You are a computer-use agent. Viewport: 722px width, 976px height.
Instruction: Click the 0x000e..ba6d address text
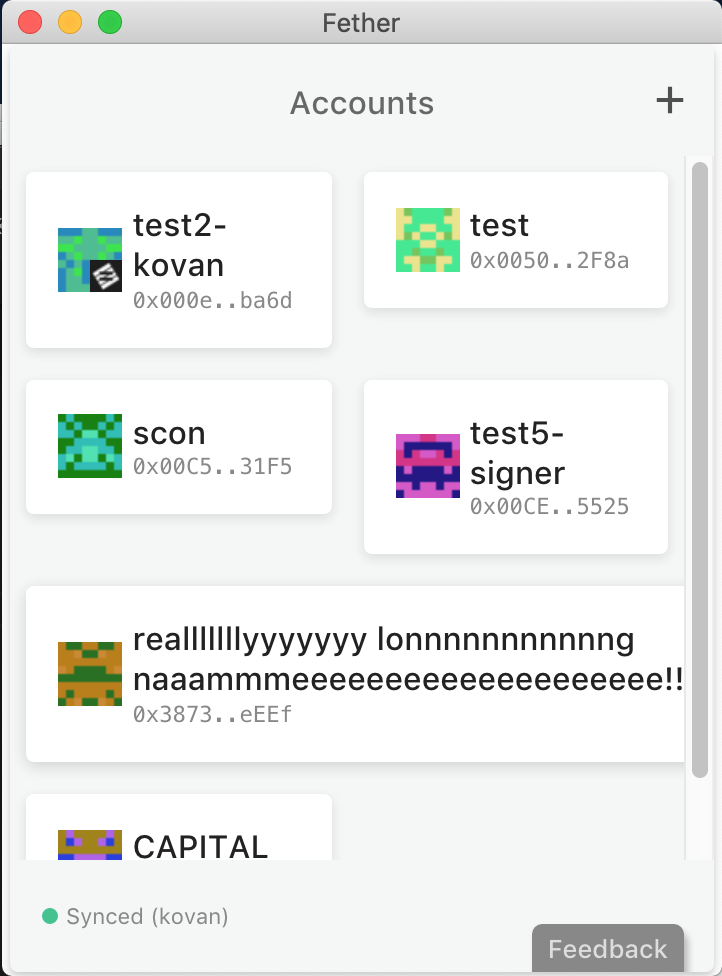[212, 301]
